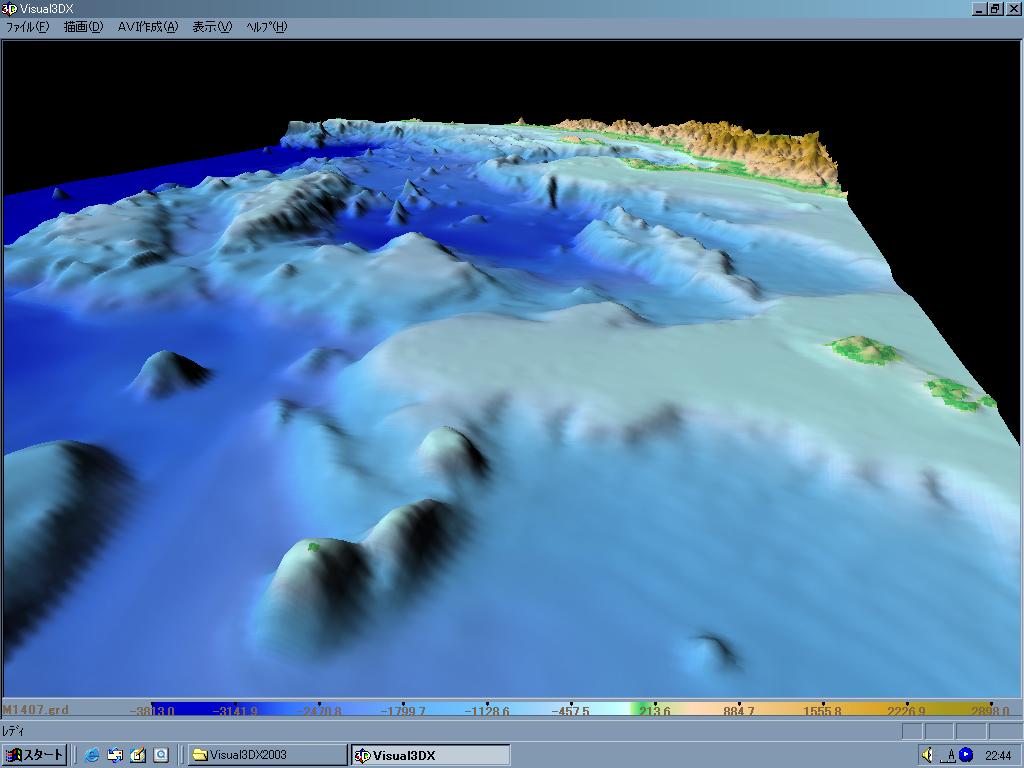The height and width of the screenshot is (768, 1024).
Task: Open the ヘルプ(H) menu
Action: point(266,27)
